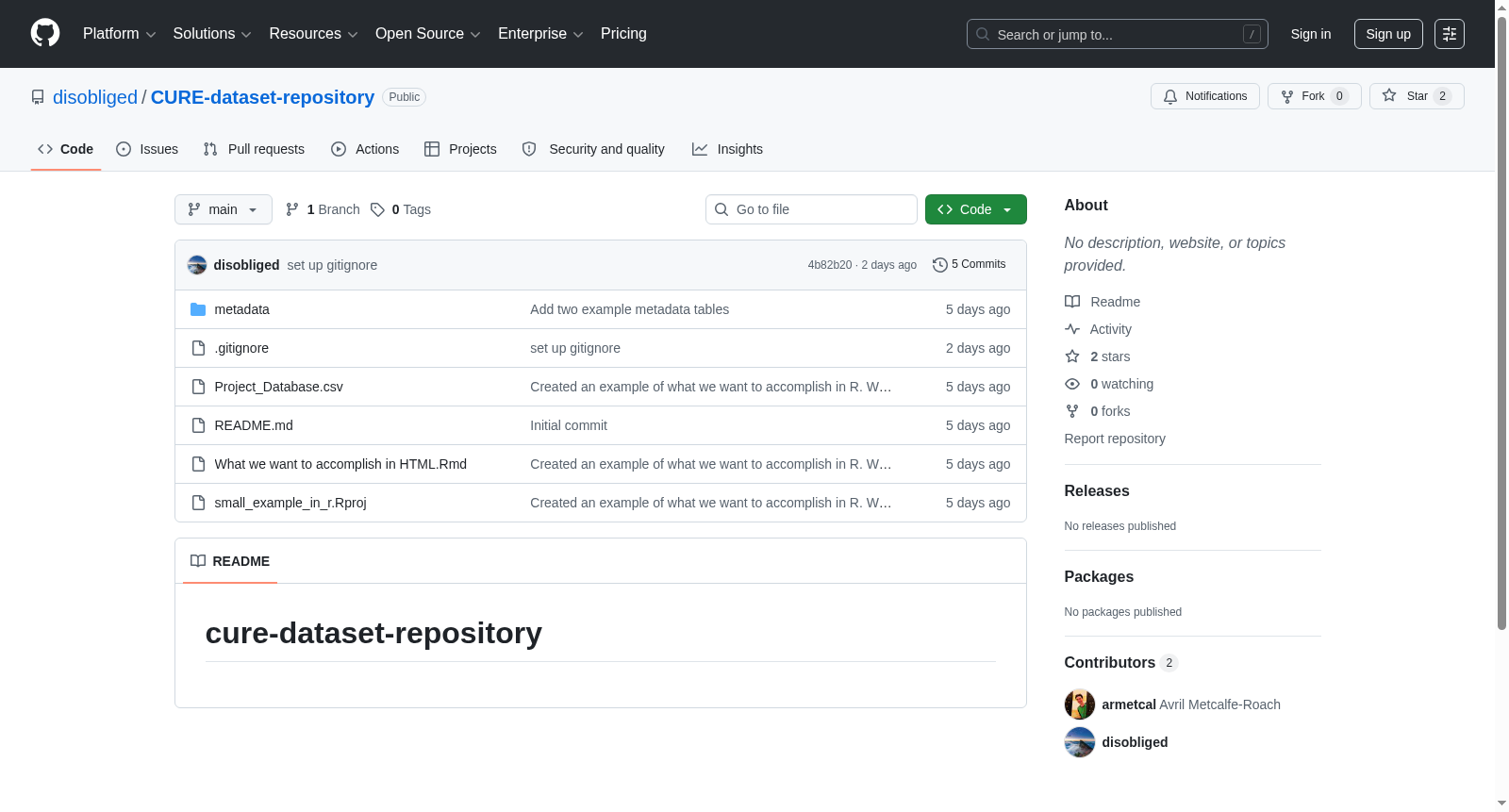Image resolution: width=1509 pixels, height=812 pixels.
Task: Click the book icon beside Readme link
Action: [1072, 302]
